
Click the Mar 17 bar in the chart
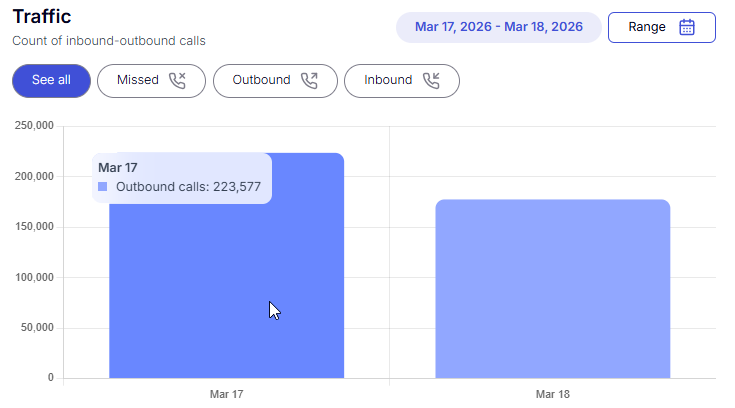(x=226, y=300)
